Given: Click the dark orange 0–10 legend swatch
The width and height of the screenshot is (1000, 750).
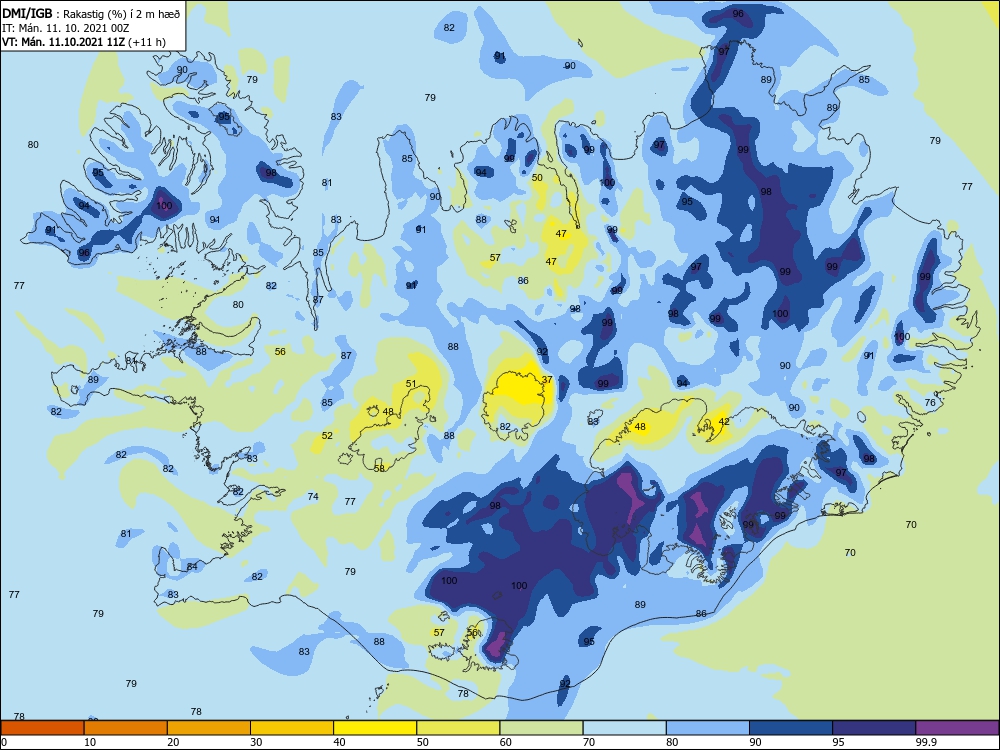Looking at the screenshot, I should 42,728.
